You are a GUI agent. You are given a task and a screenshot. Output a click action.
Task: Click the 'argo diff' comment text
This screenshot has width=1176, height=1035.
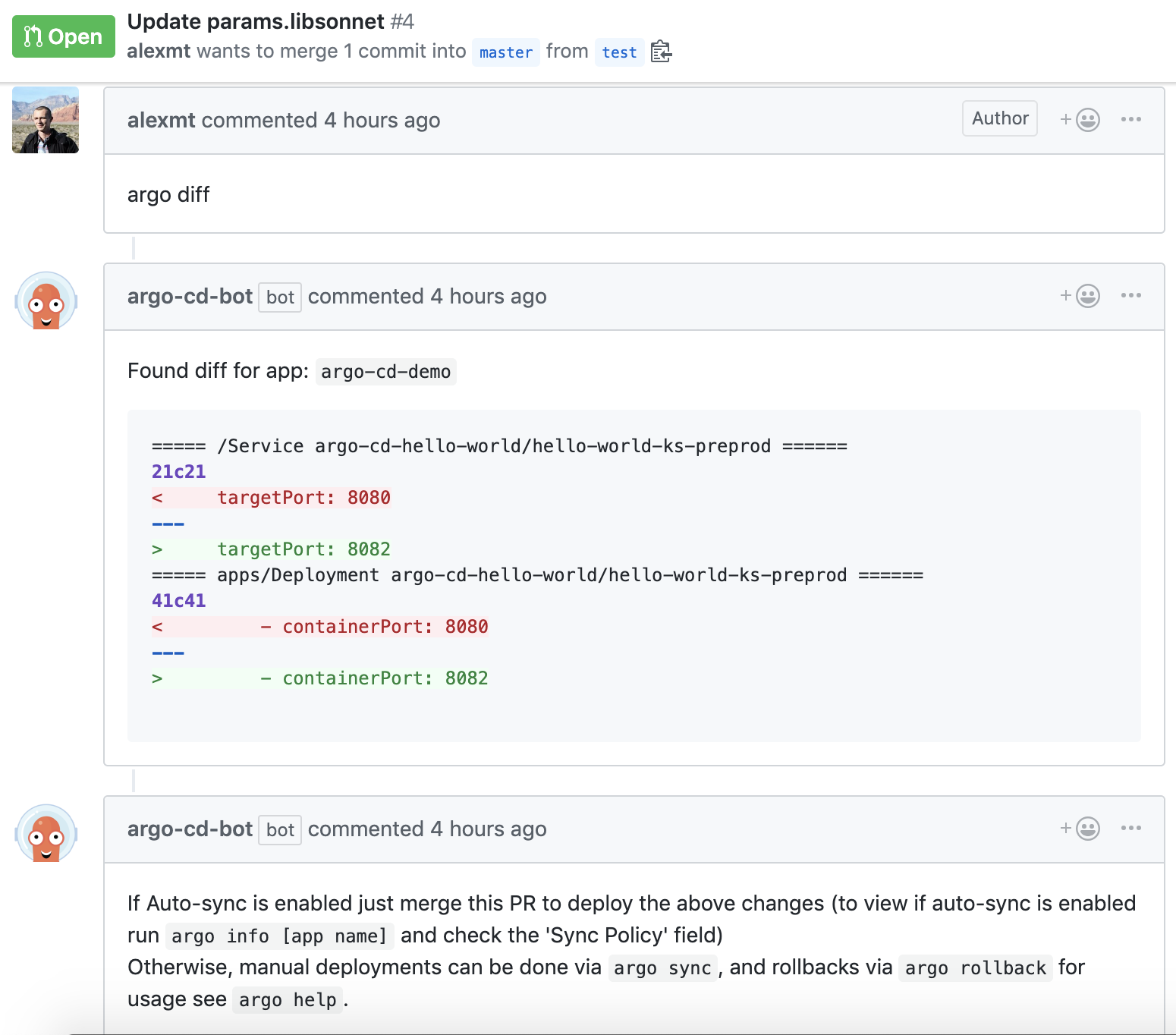click(x=168, y=194)
